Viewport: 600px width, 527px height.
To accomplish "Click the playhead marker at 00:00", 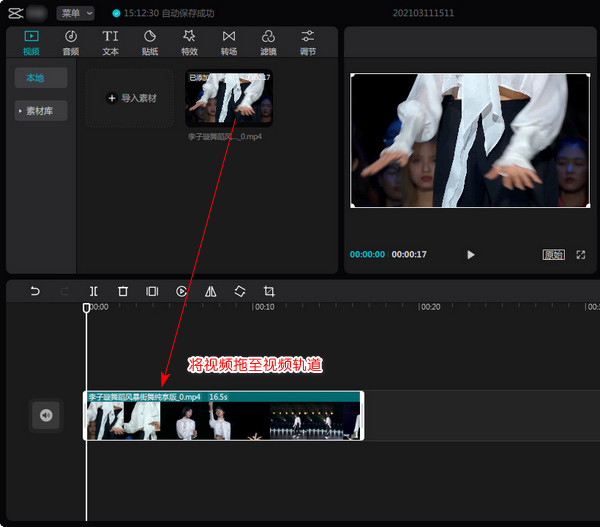I will click(86, 307).
